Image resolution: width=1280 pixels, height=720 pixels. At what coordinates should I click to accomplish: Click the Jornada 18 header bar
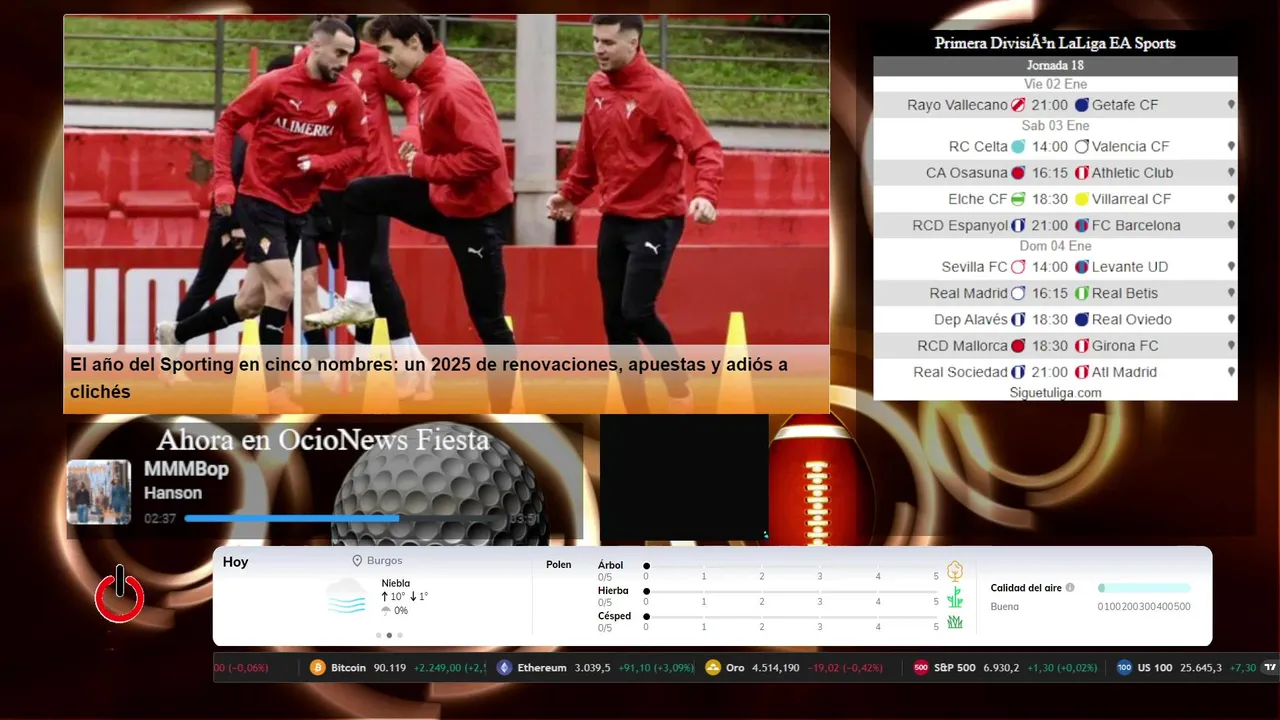1055,65
